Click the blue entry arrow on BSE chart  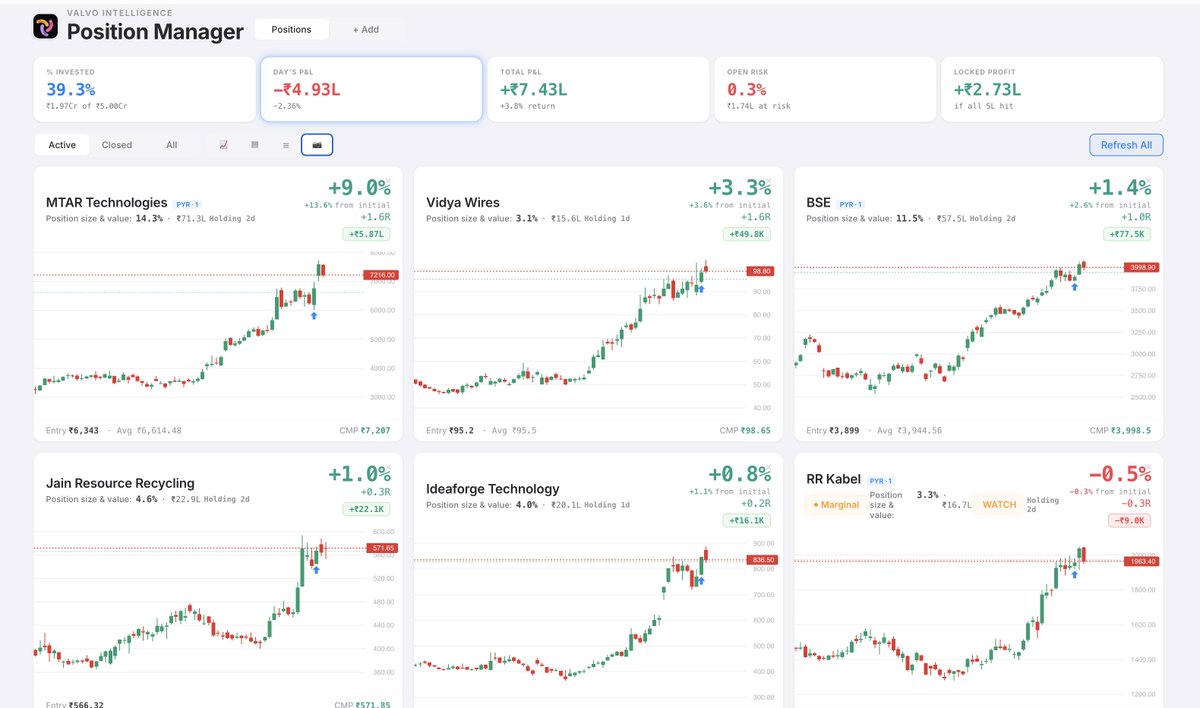coord(1074,287)
